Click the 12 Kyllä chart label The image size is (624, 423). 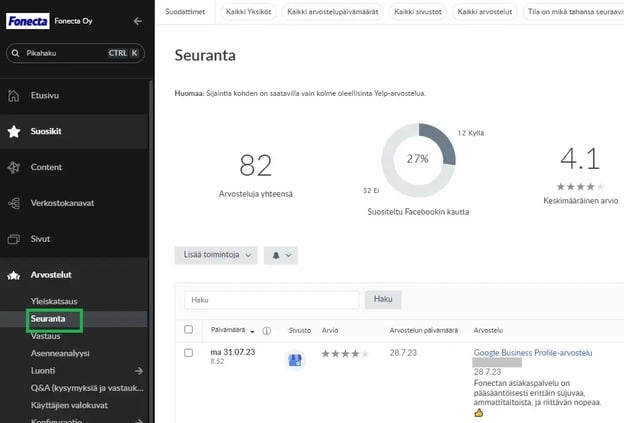click(471, 133)
